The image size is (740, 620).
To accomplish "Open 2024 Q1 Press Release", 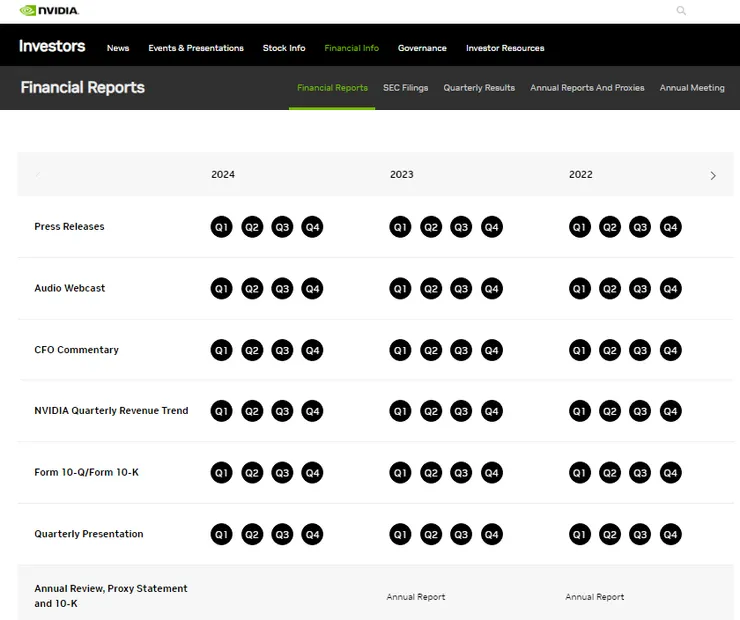I will pos(221,227).
